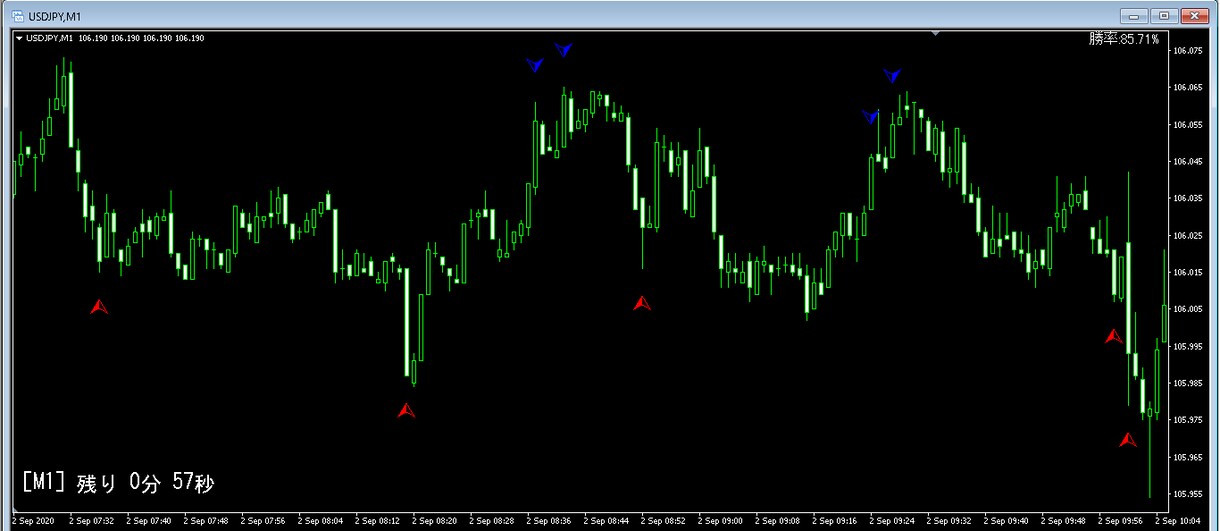The image size is (1220, 531).
Task: Select the topmost blue sell arrow near 08:36
Action: coord(564,49)
